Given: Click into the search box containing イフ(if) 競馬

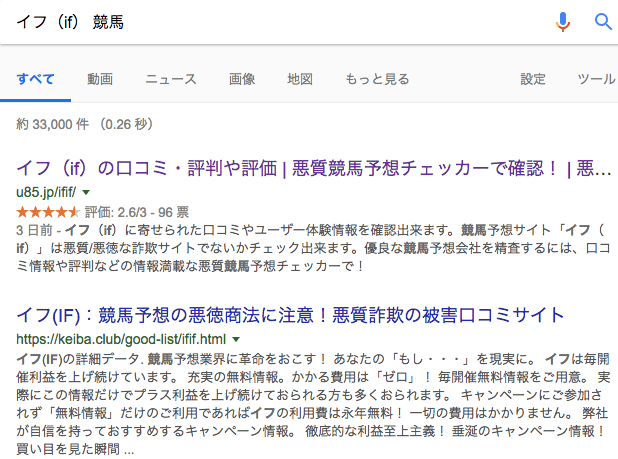Looking at the screenshot, I should [x=276, y=22].
